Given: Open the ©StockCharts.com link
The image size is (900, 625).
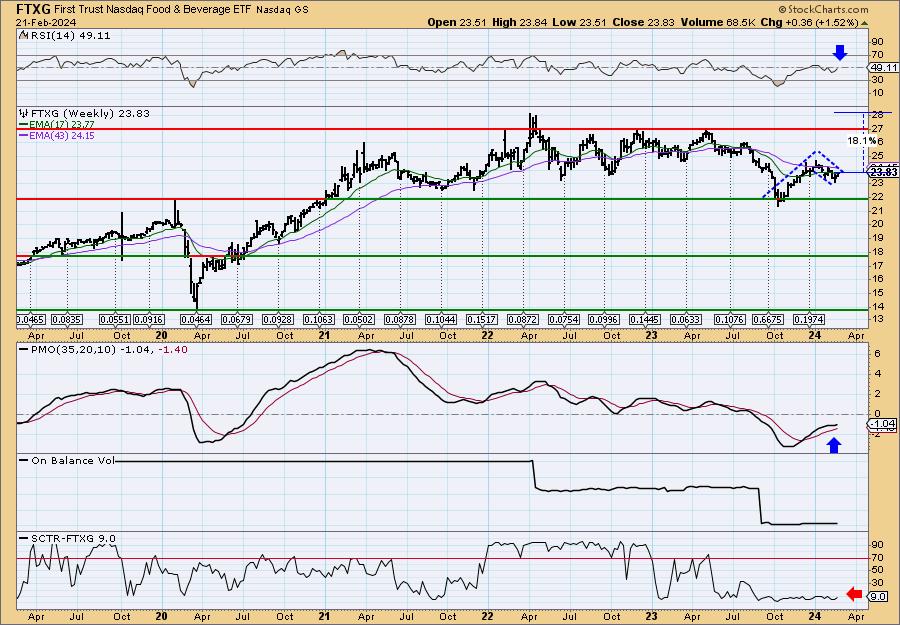Looking at the screenshot, I should (x=824, y=10).
